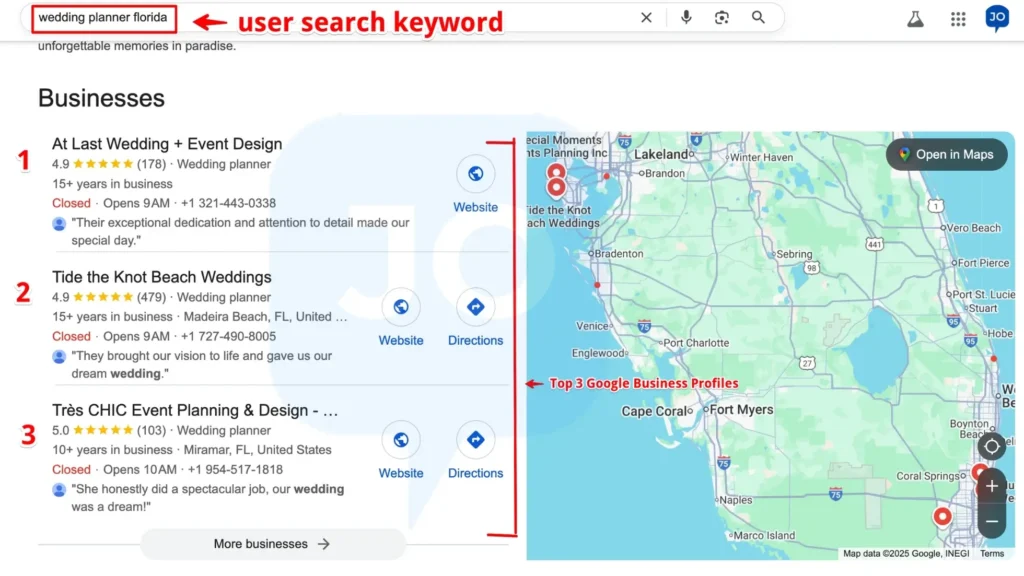The image size is (1024, 576).
Task: Click 'Miramar, FL, United States' address text
Action: point(257,450)
